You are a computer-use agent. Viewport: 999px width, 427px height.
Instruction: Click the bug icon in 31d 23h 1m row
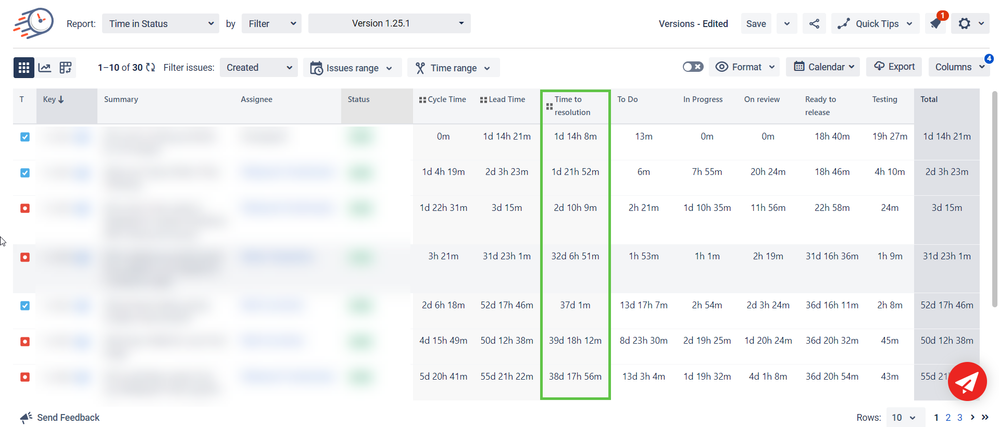click(x=25, y=257)
